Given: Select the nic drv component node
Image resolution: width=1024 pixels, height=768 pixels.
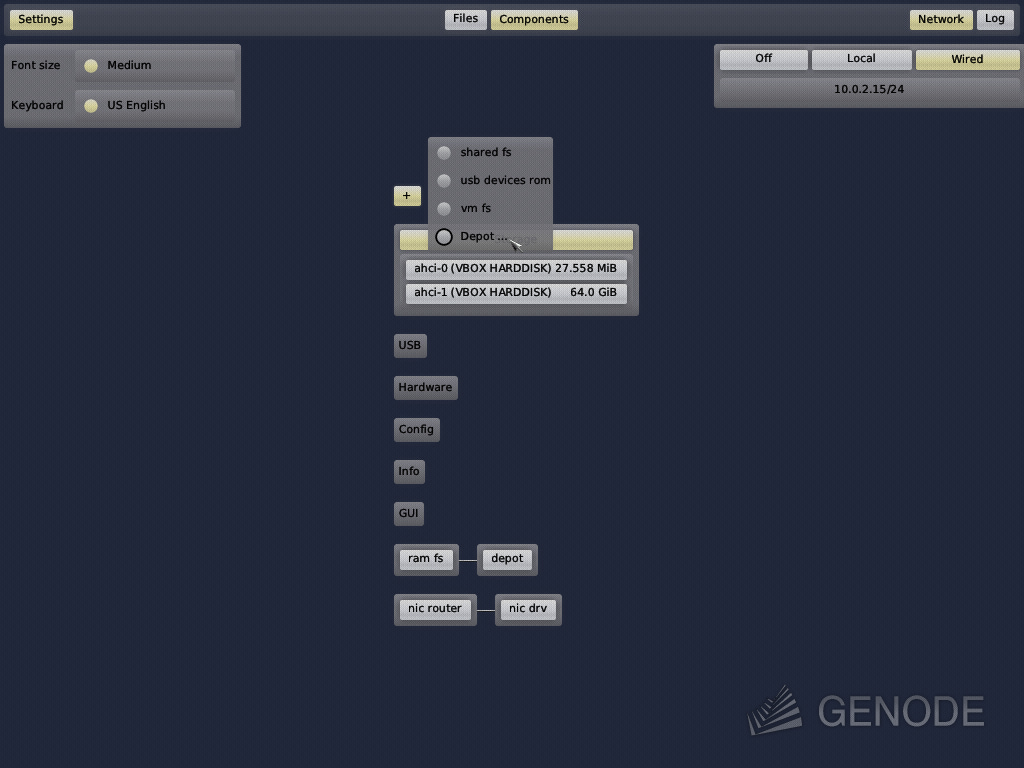Looking at the screenshot, I should tap(528, 608).
